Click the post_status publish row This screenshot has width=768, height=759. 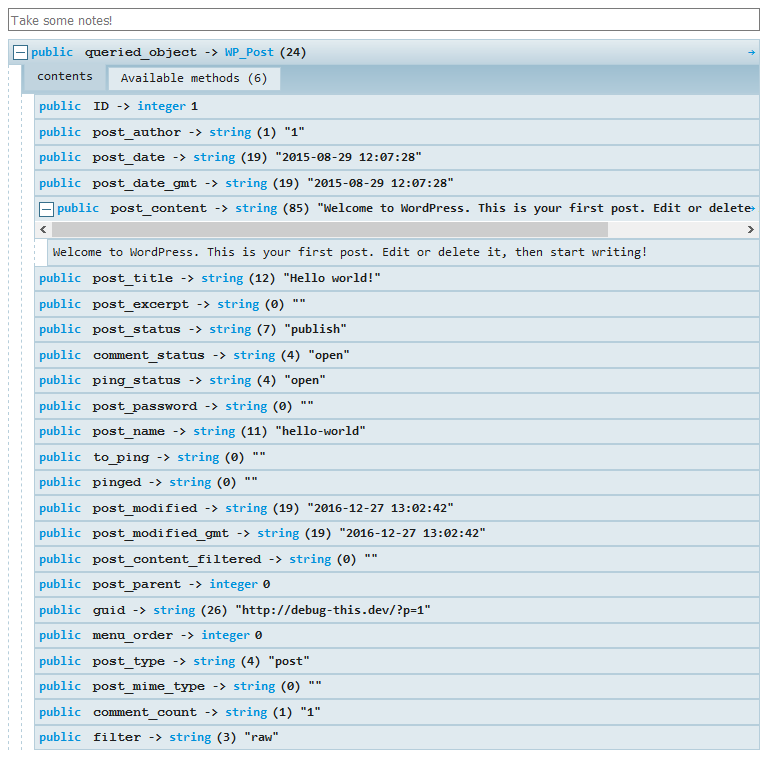(x=397, y=330)
